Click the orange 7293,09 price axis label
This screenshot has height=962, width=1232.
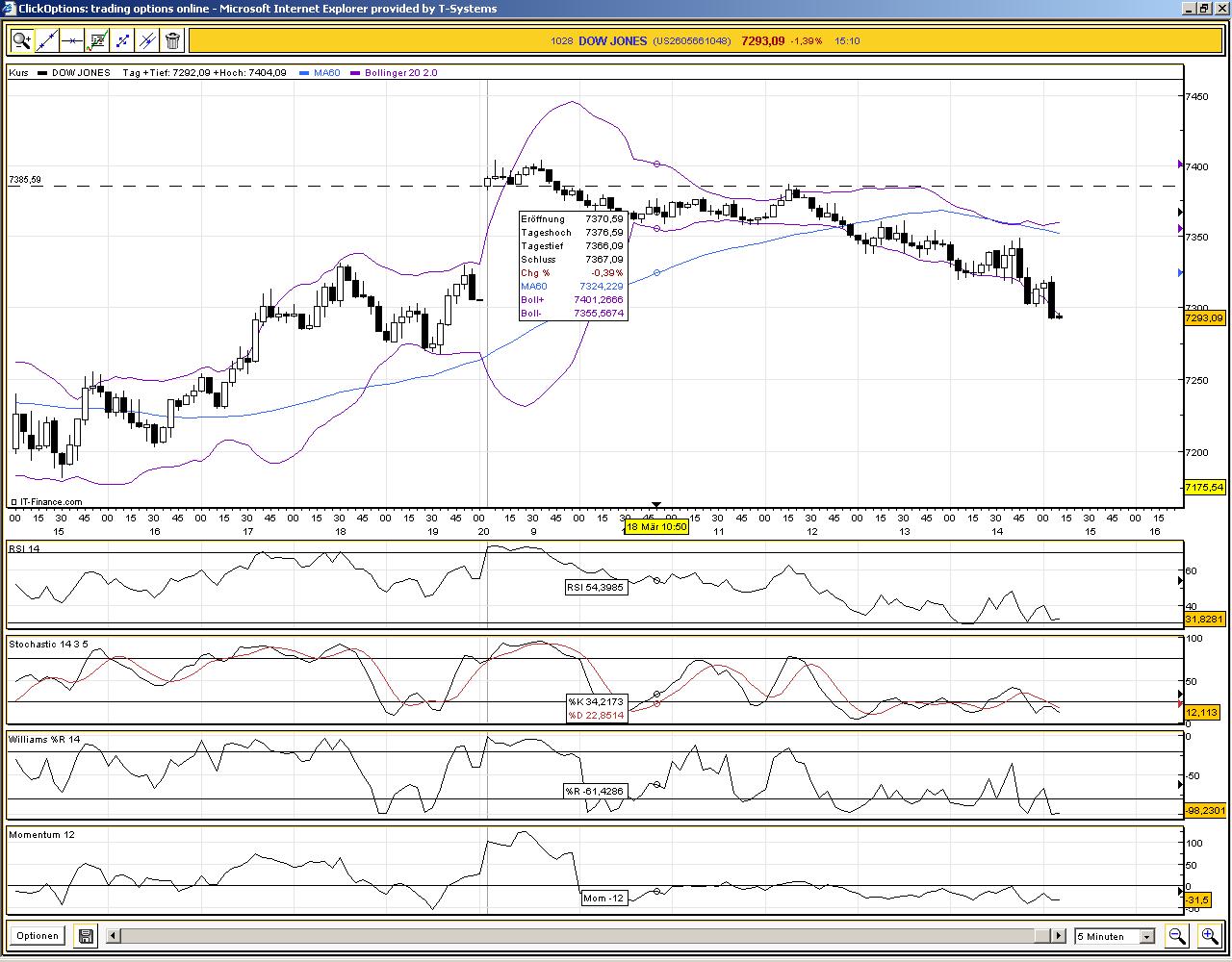pyautogui.click(x=1204, y=318)
